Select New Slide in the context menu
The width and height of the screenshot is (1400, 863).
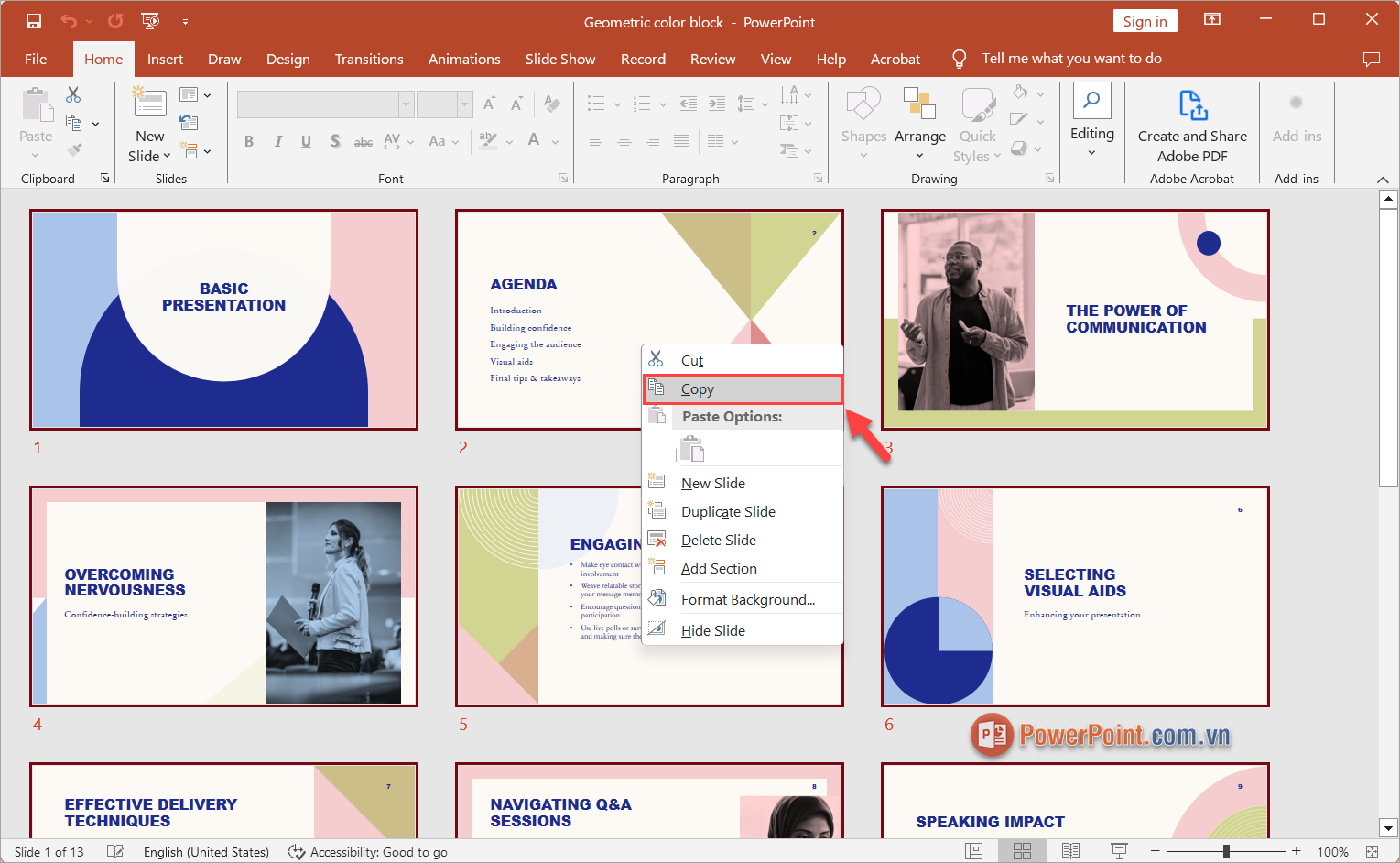(743, 483)
